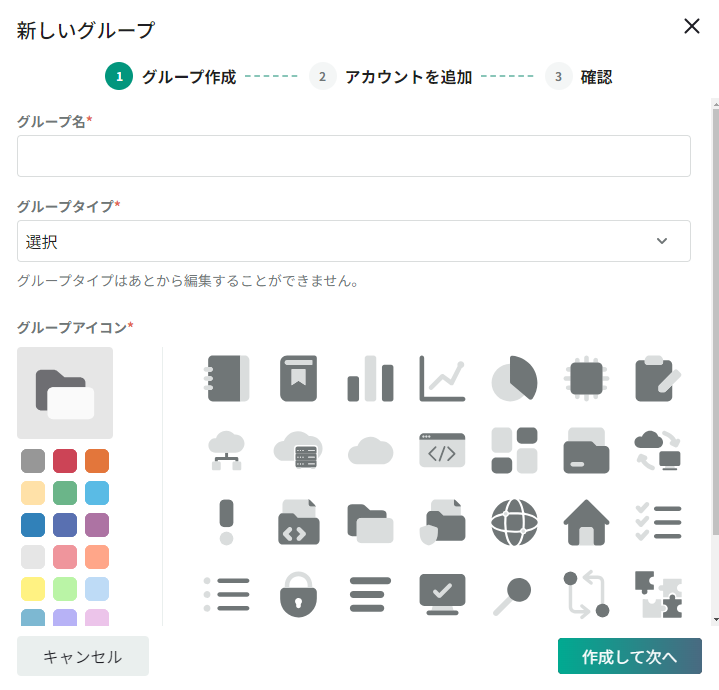Choose the green color swatch
This screenshot has height=690, width=719.
click(65, 493)
